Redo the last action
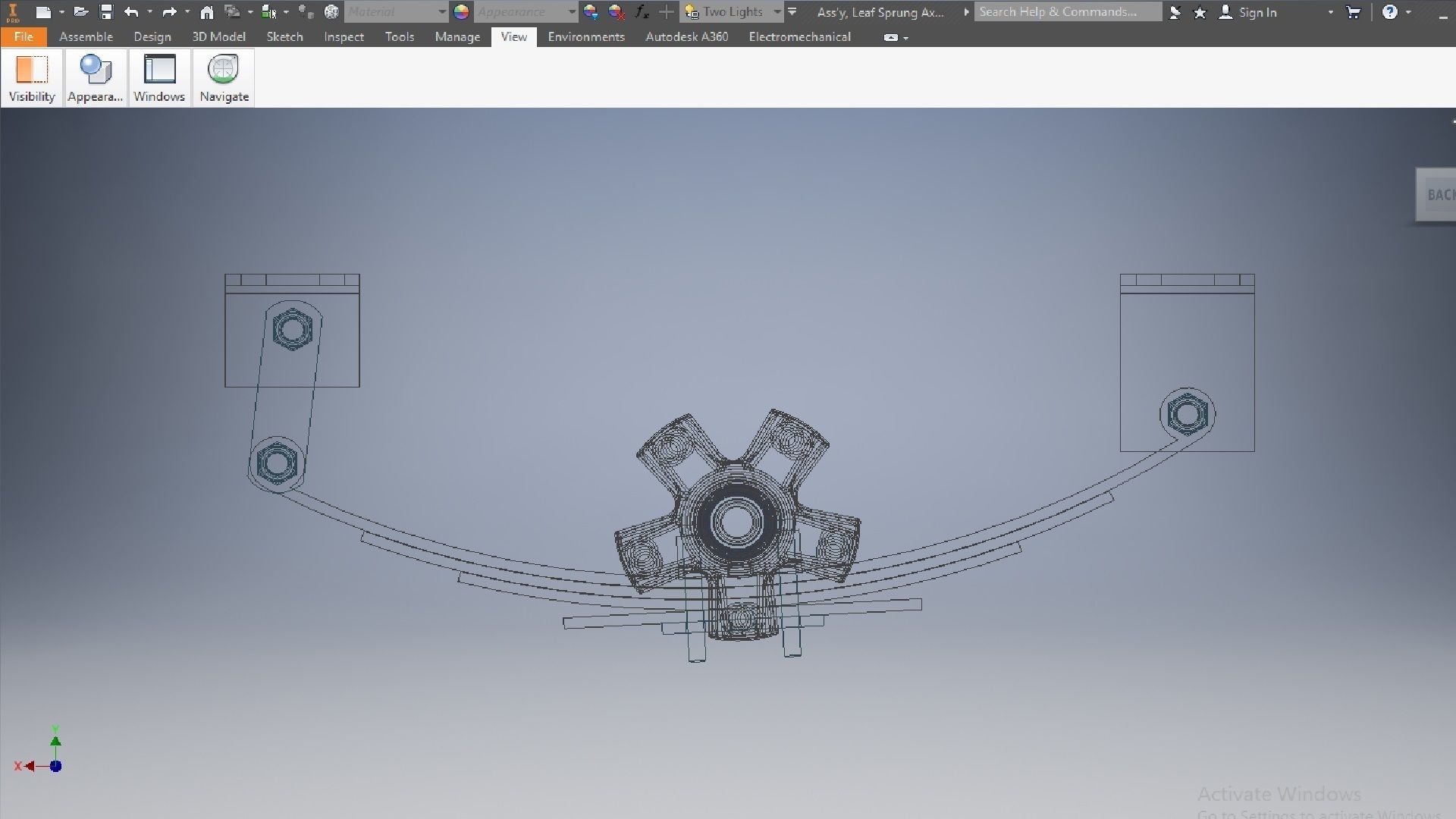Image resolution: width=1456 pixels, height=819 pixels. coord(169,12)
